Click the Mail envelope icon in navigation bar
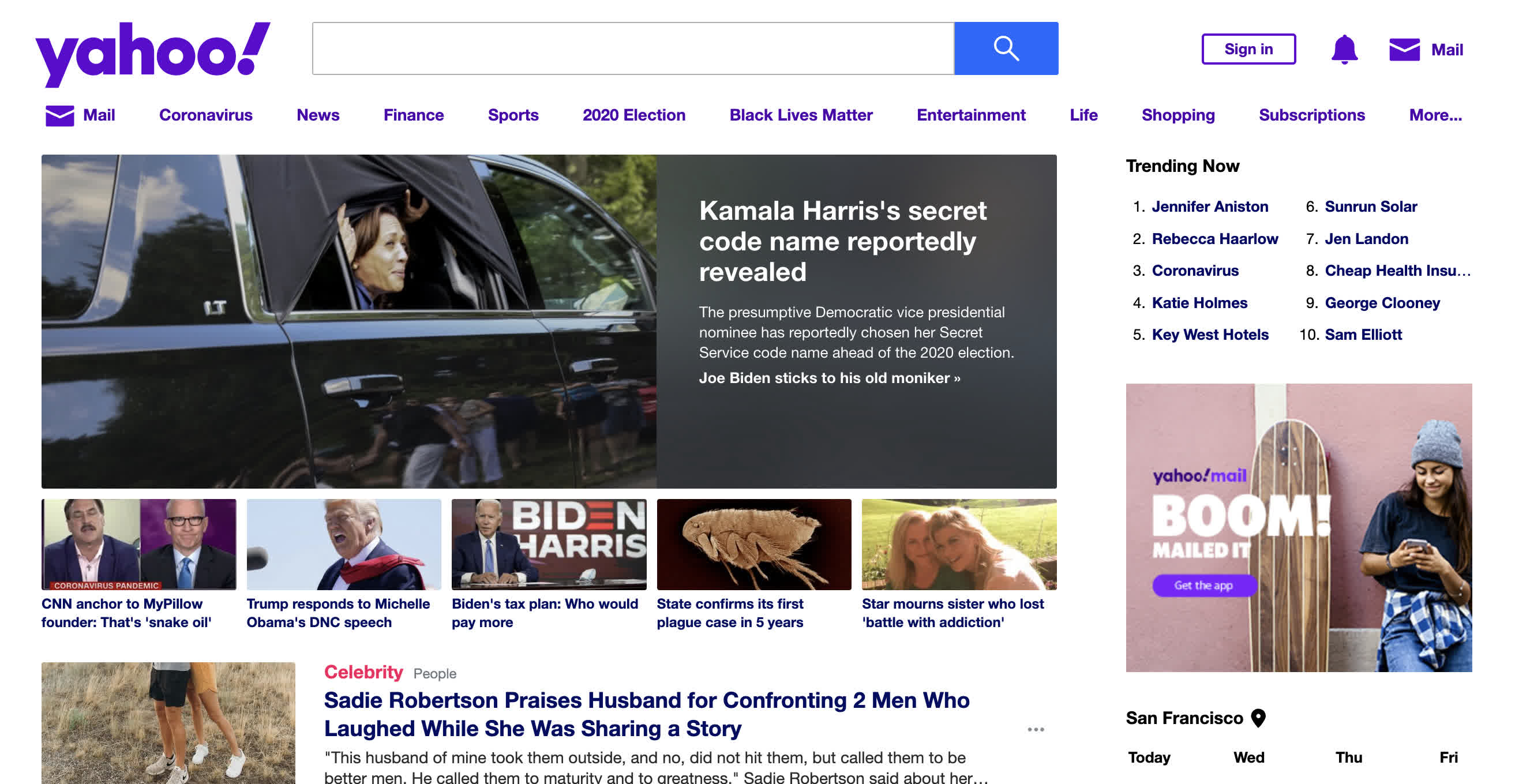 point(60,115)
